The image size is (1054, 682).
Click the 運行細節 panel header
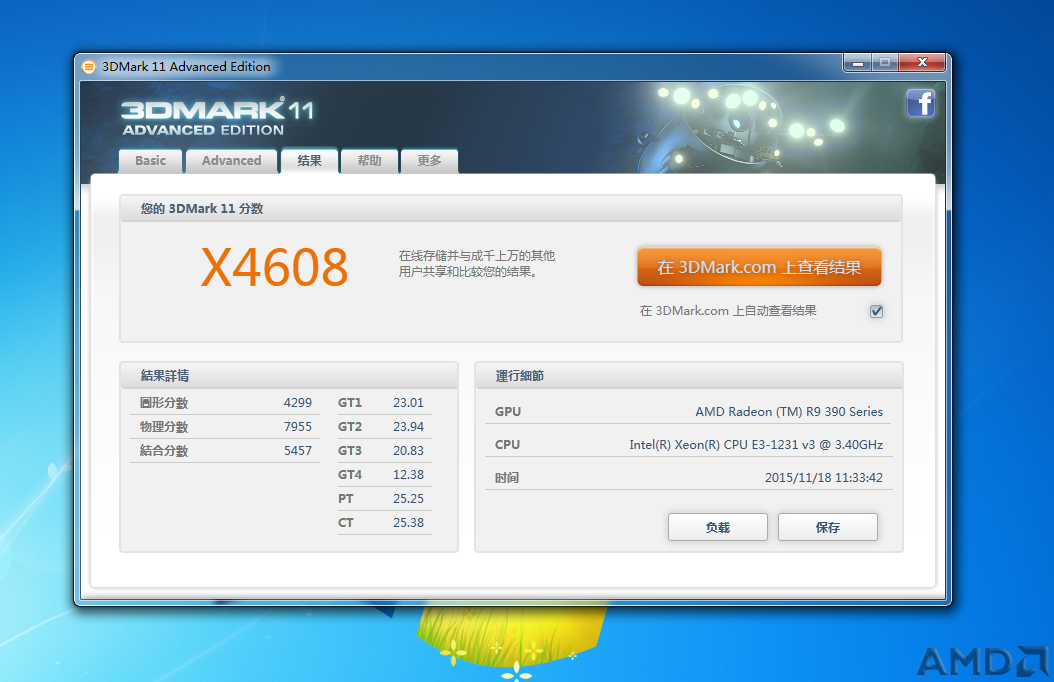(x=688, y=376)
